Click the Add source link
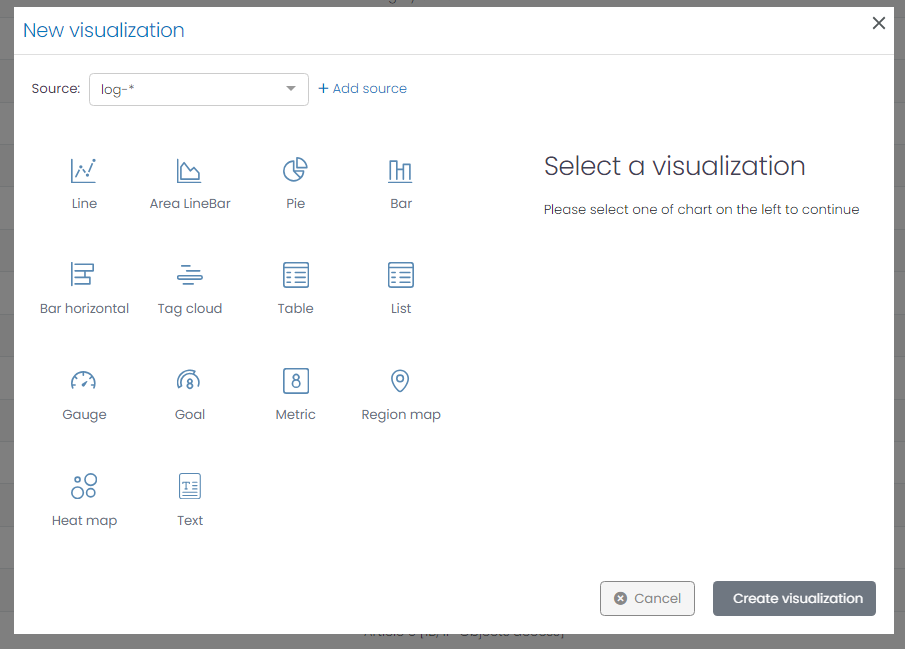The height and width of the screenshot is (649, 905). point(362,88)
